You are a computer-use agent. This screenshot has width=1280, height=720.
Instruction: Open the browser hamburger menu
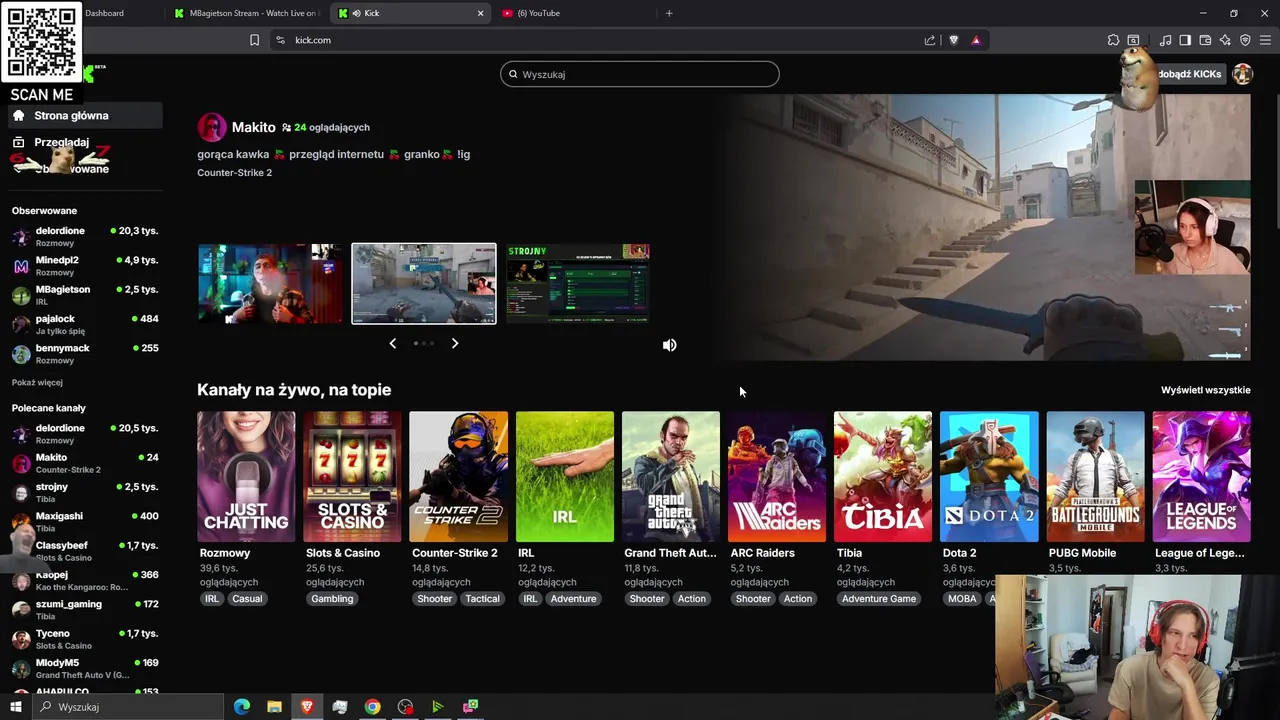tap(1265, 40)
